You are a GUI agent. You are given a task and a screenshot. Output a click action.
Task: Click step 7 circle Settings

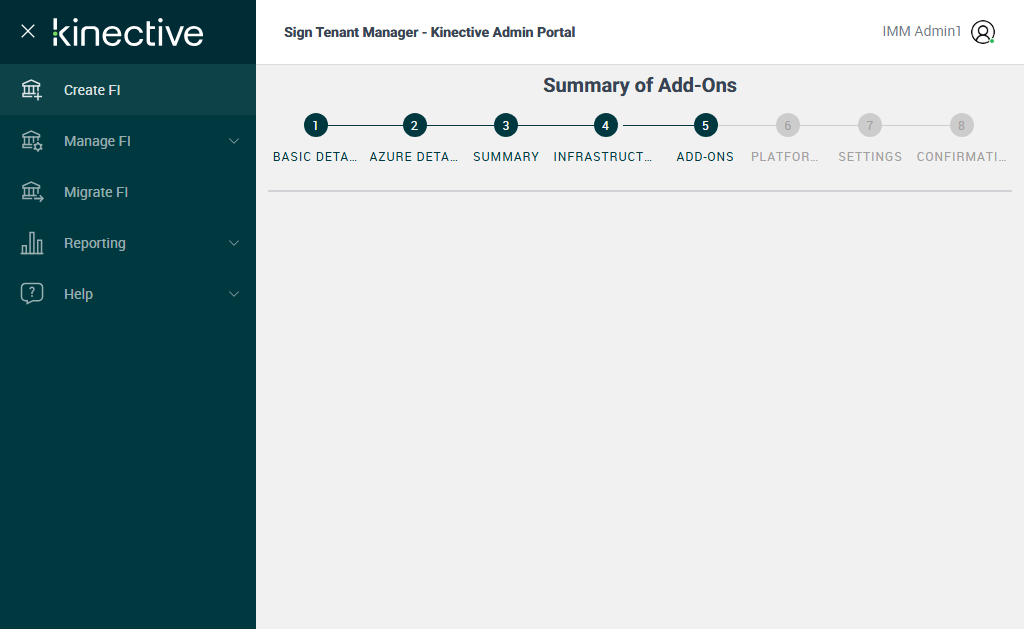869,125
